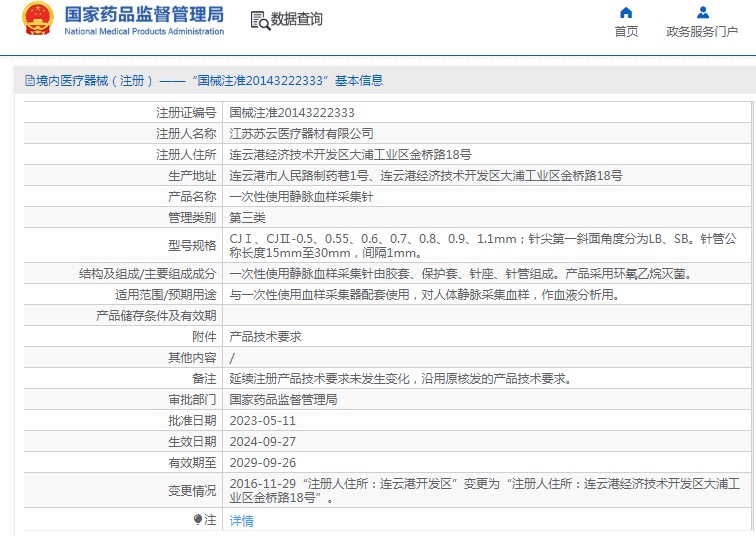Click the 型号规格 row label
Viewport: 756px width, 536px height.
[x=192, y=245]
